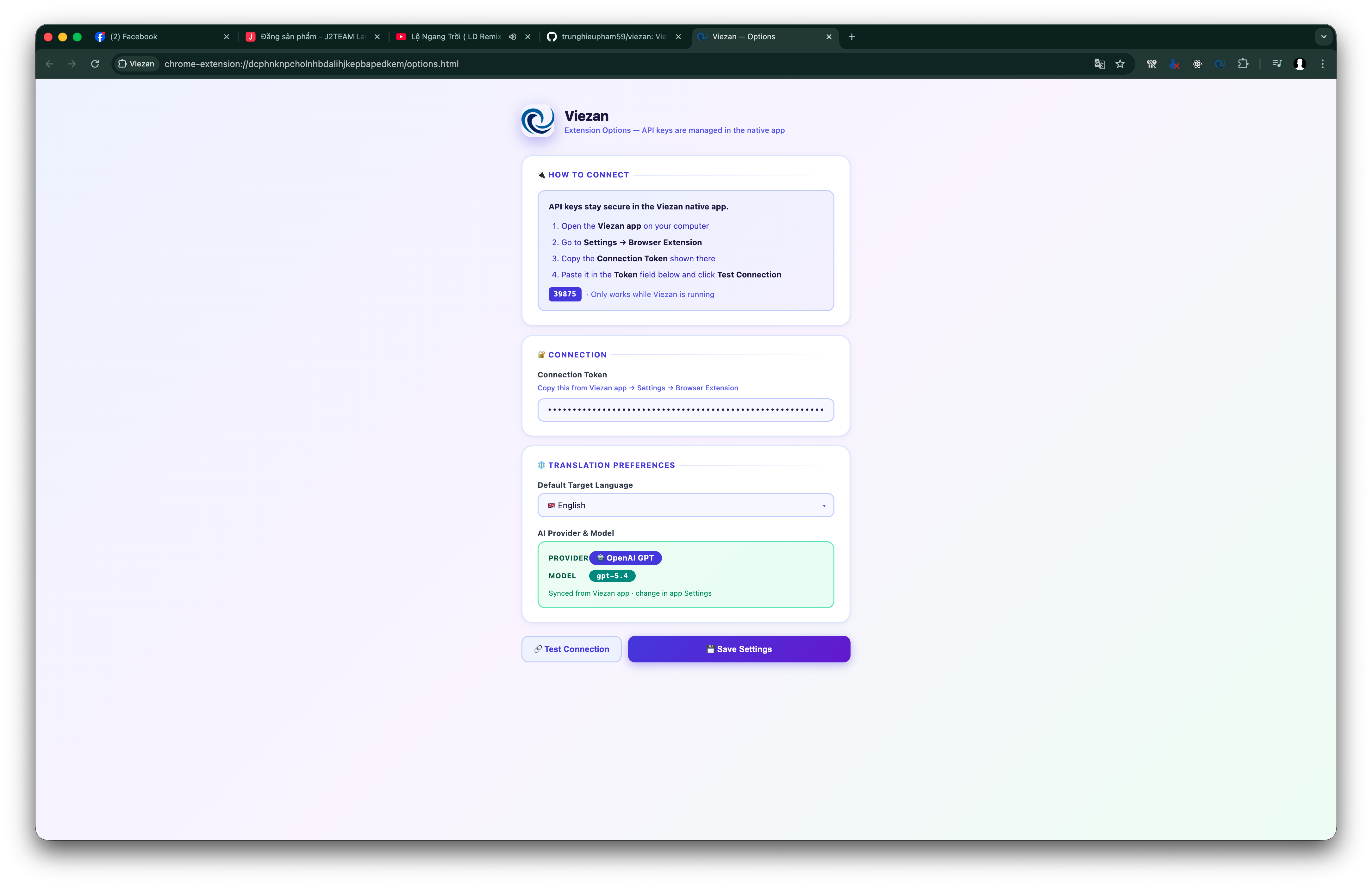Go forward with the browser arrow

coord(72,64)
